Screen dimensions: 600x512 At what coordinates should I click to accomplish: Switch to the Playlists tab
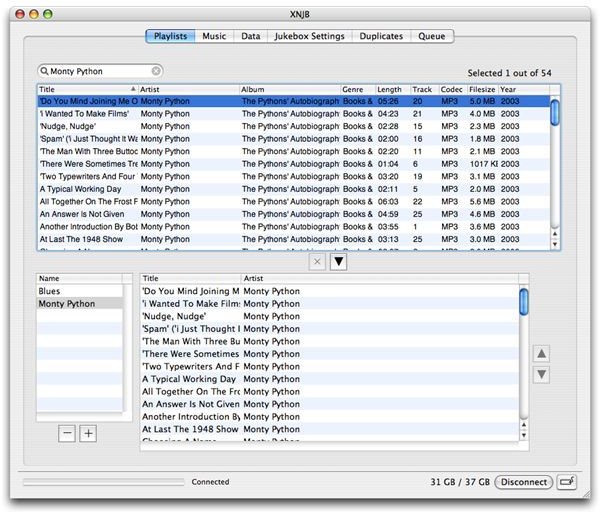170,36
